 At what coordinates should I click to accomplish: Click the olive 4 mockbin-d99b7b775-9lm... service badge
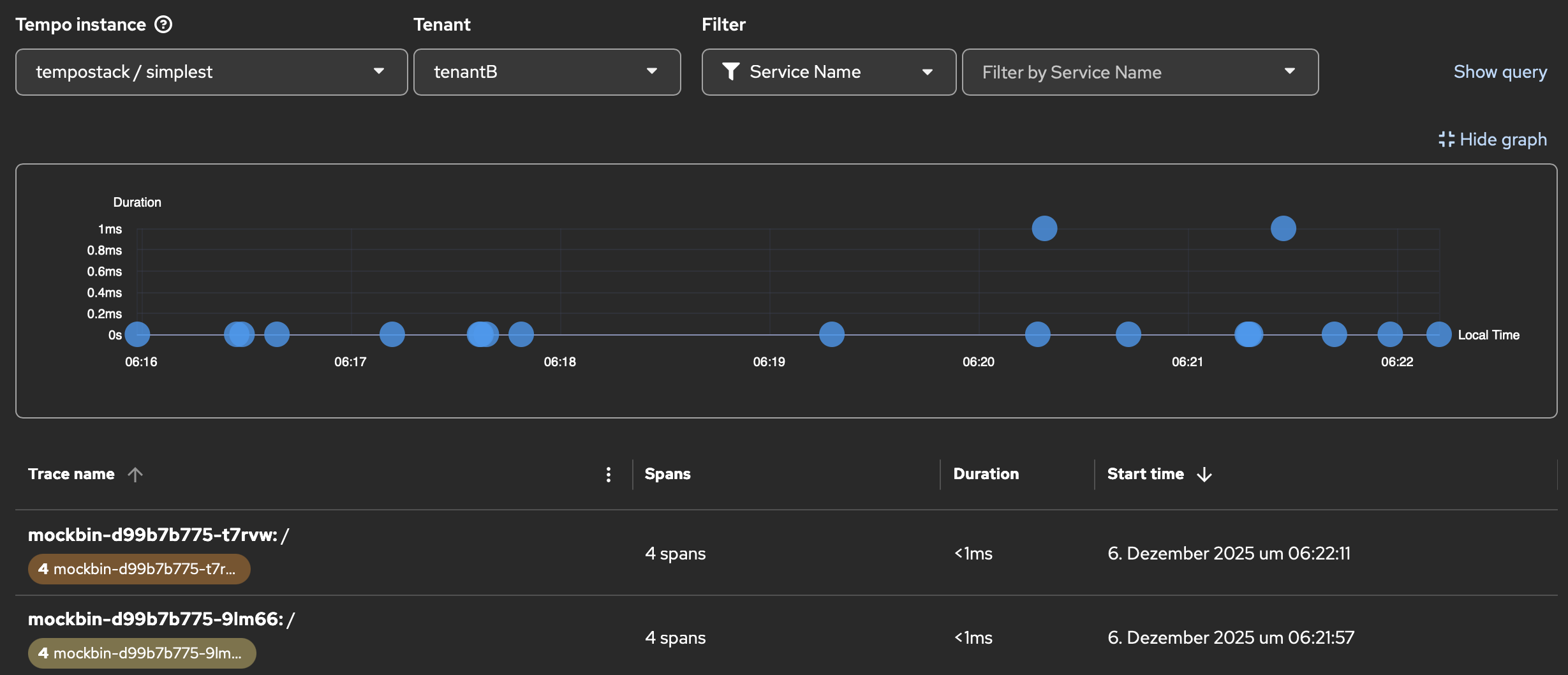coord(141,653)
